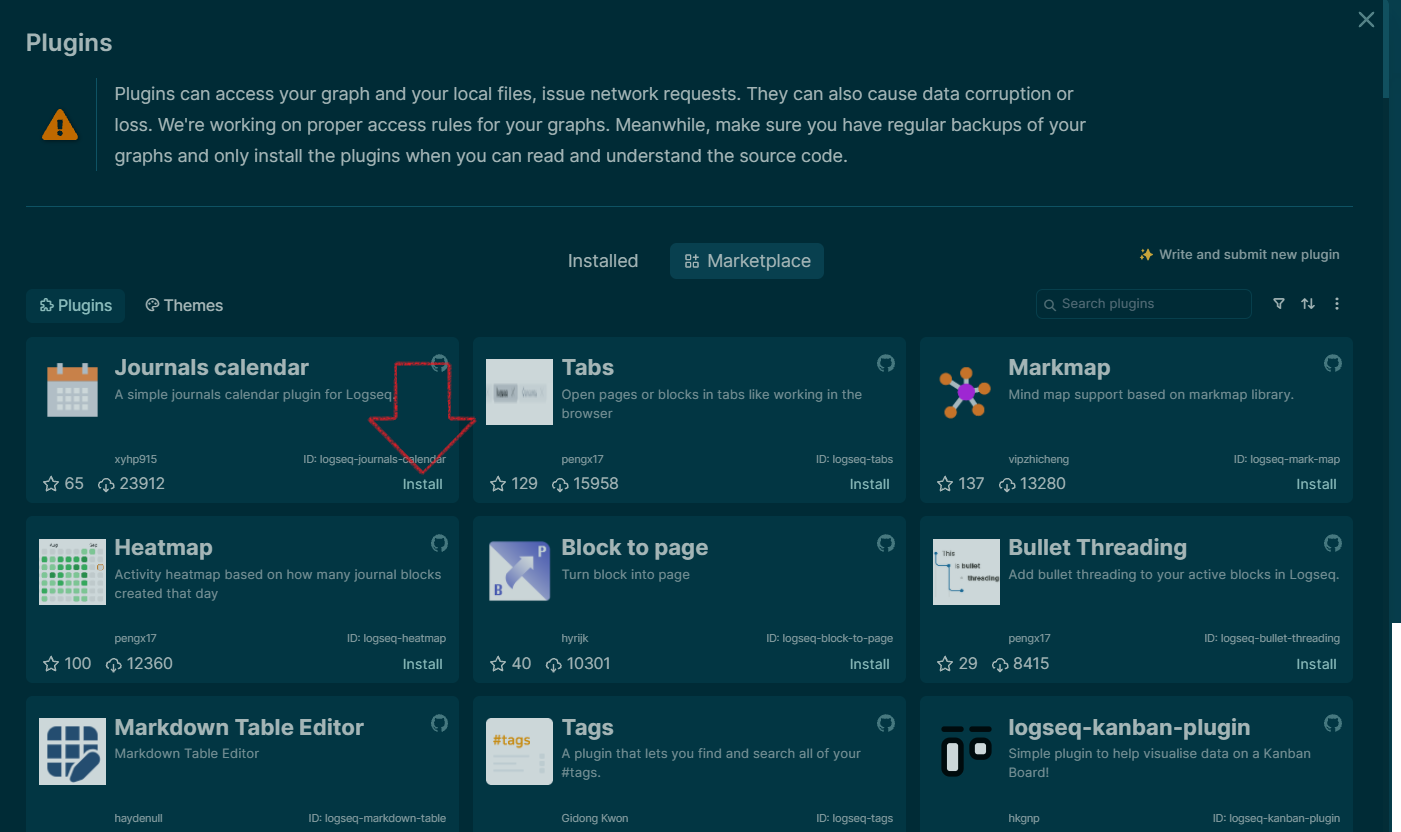Click the Markmap plugin logo
Screen dimensions: 1401x832
(x=966, y=392)
